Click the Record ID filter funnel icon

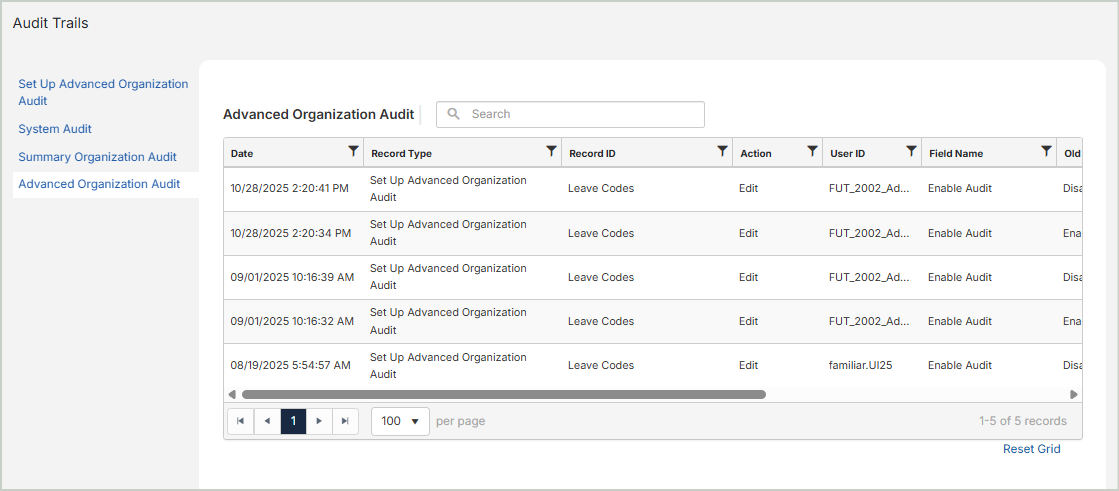click(722, 152)
